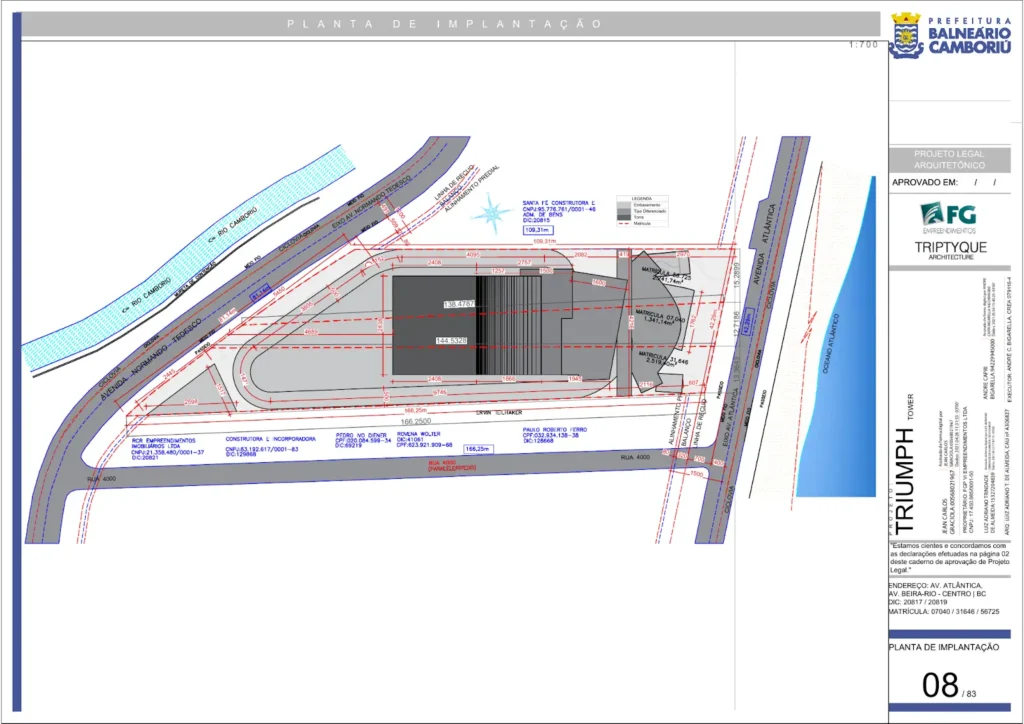The height and width of the screenshot is (724, 1024).
Task: Click the blue compass rose north indicator
Action: click(x=490, y=211)
